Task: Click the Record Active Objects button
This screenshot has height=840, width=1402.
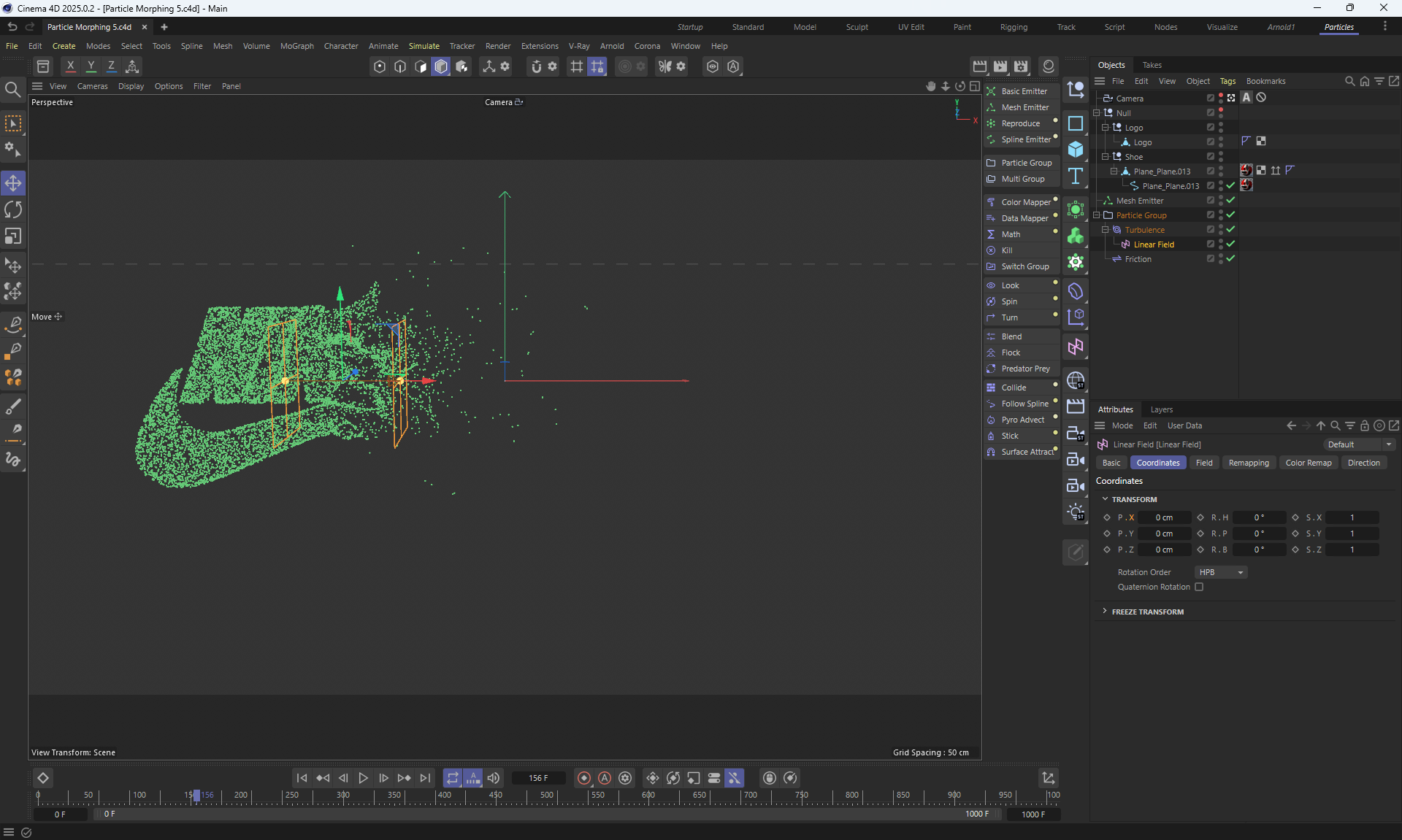Action: point(583,778)
